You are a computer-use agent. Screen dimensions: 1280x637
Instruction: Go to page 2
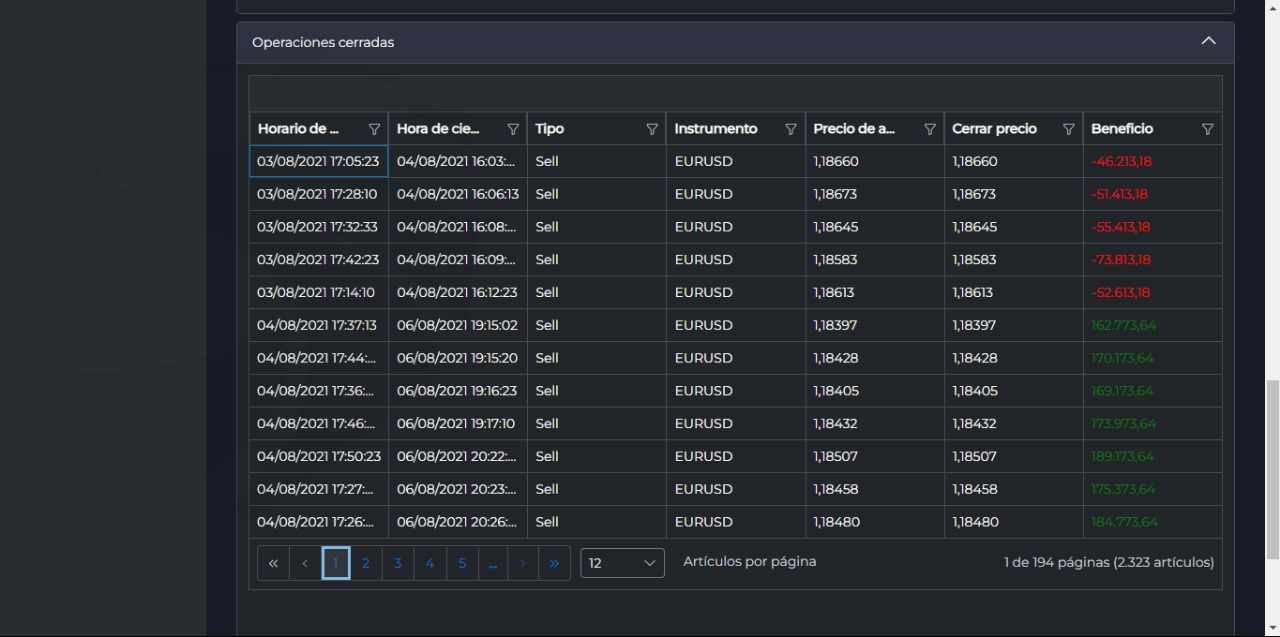(x=366, y=563)
